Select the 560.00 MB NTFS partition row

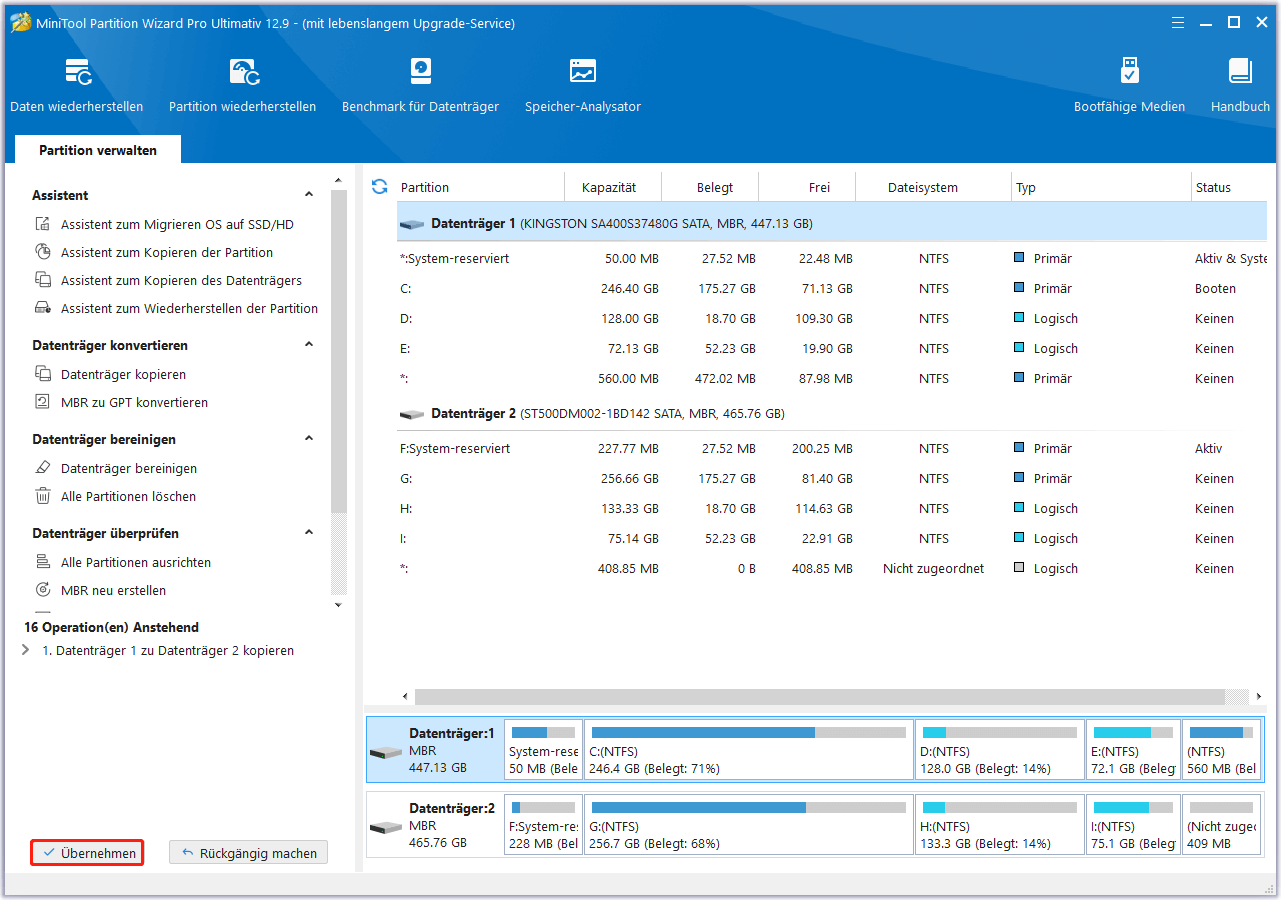pos(832,379)
